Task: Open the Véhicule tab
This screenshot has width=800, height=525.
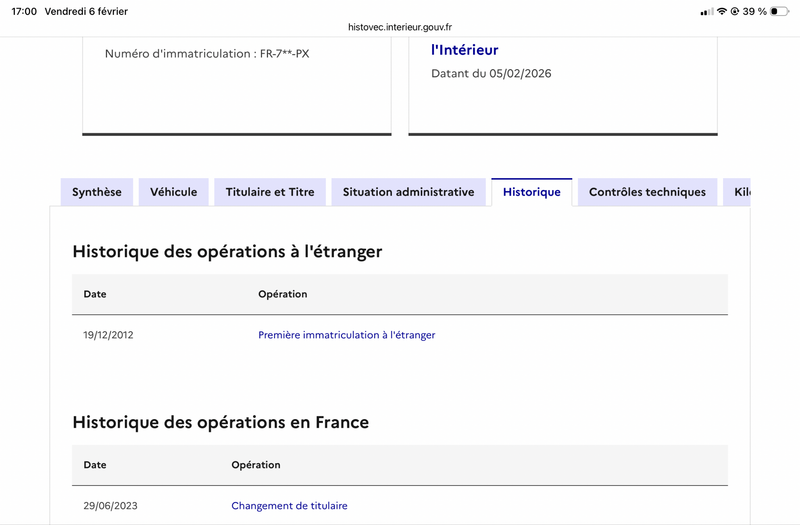Action: [174, 192]
